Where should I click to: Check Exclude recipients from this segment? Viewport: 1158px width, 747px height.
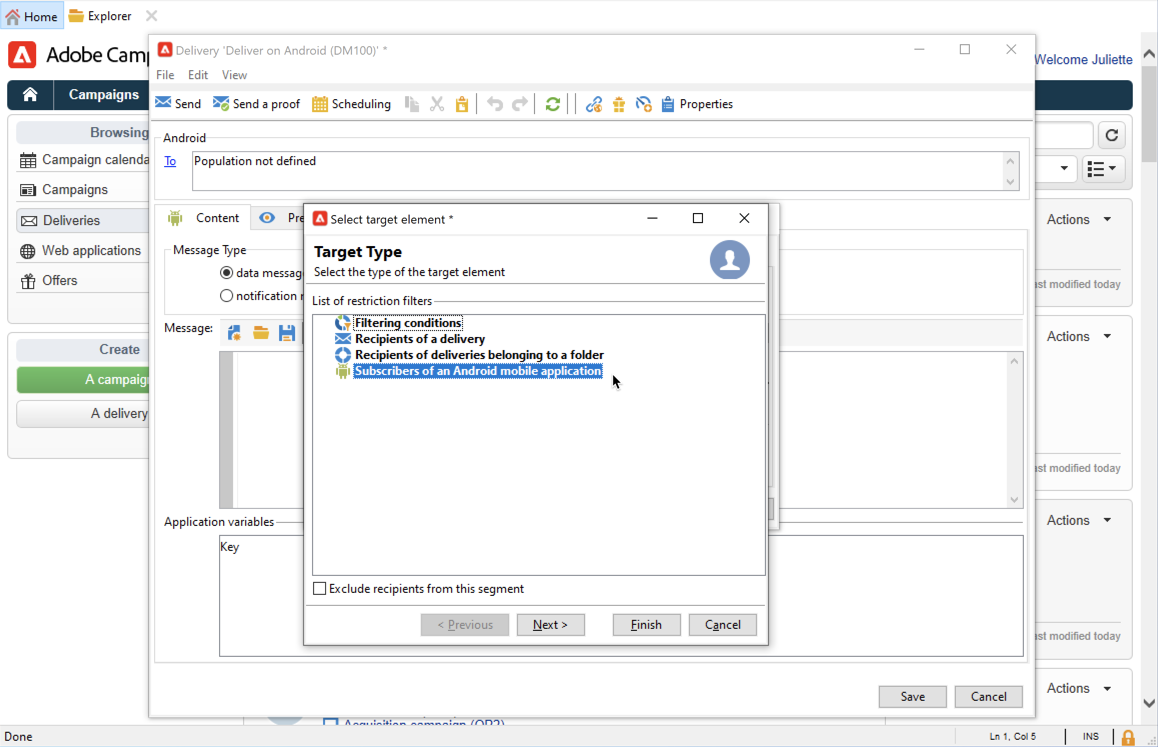pyautogui.click(x=320, y=589)
